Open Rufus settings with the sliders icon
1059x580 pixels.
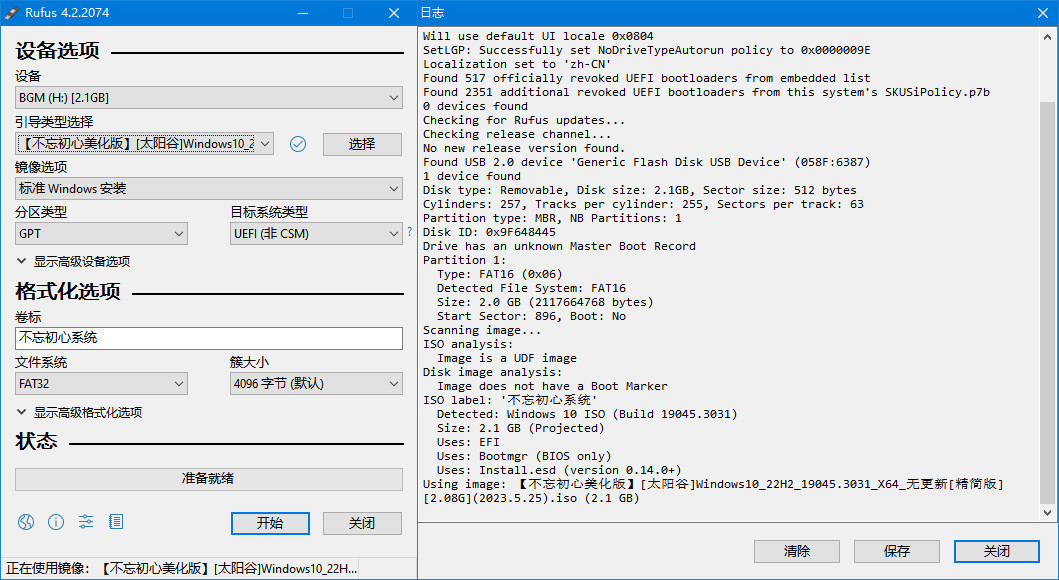tap(85, 522)
